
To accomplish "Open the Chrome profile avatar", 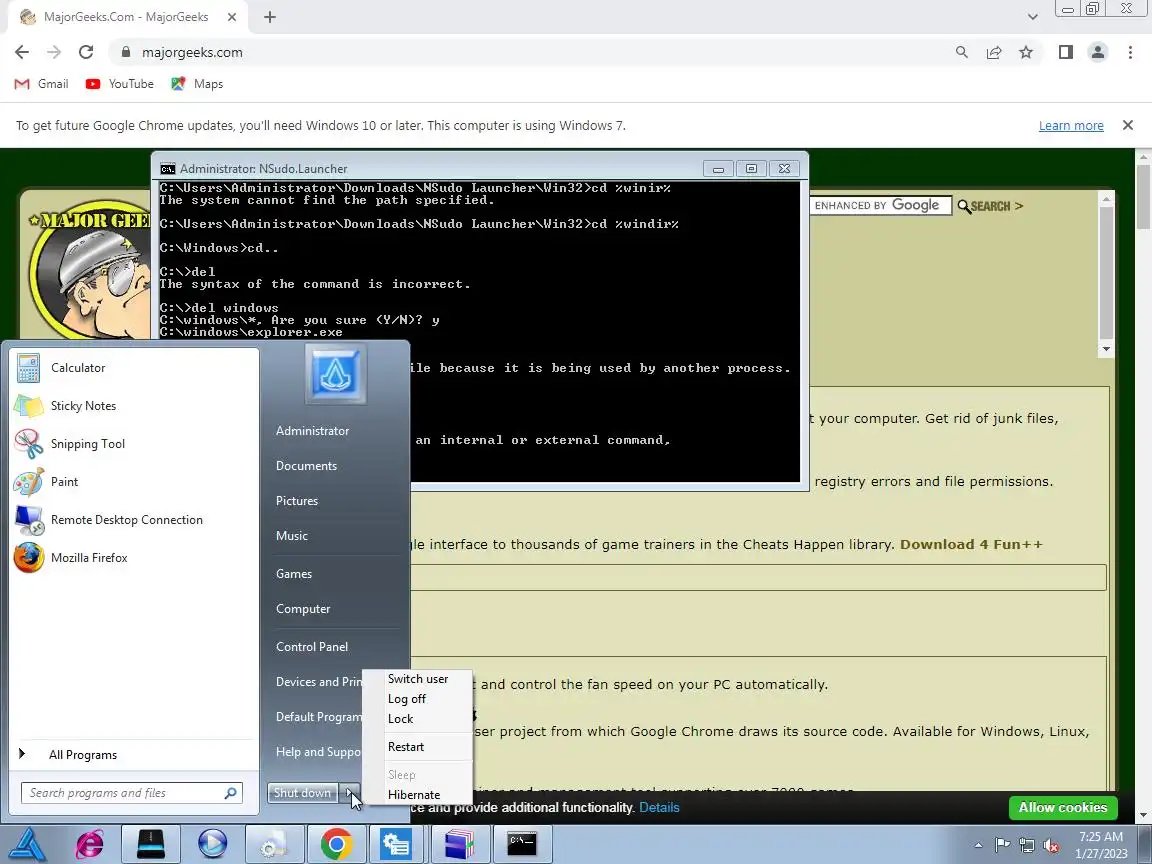I will (x=1098, y=52).
